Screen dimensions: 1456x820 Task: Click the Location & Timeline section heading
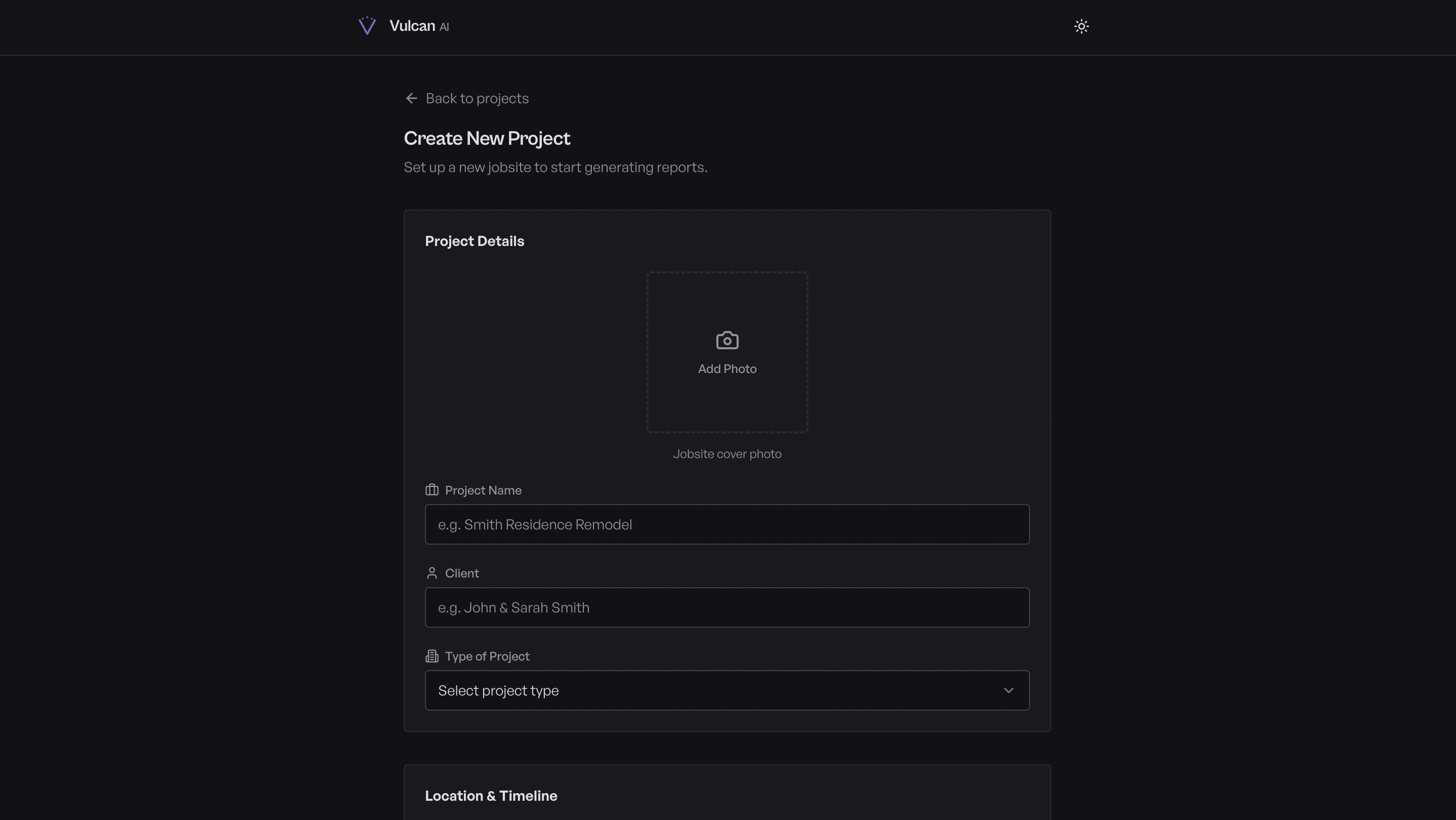[x=491, y=796]
